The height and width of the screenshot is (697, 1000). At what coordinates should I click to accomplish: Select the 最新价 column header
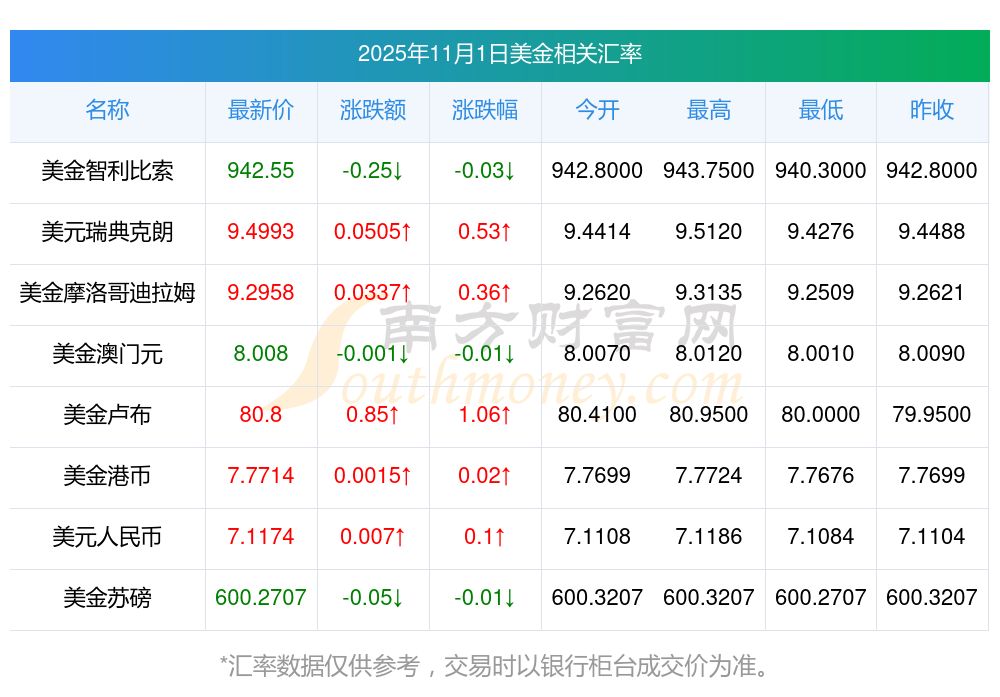(260, 110)
